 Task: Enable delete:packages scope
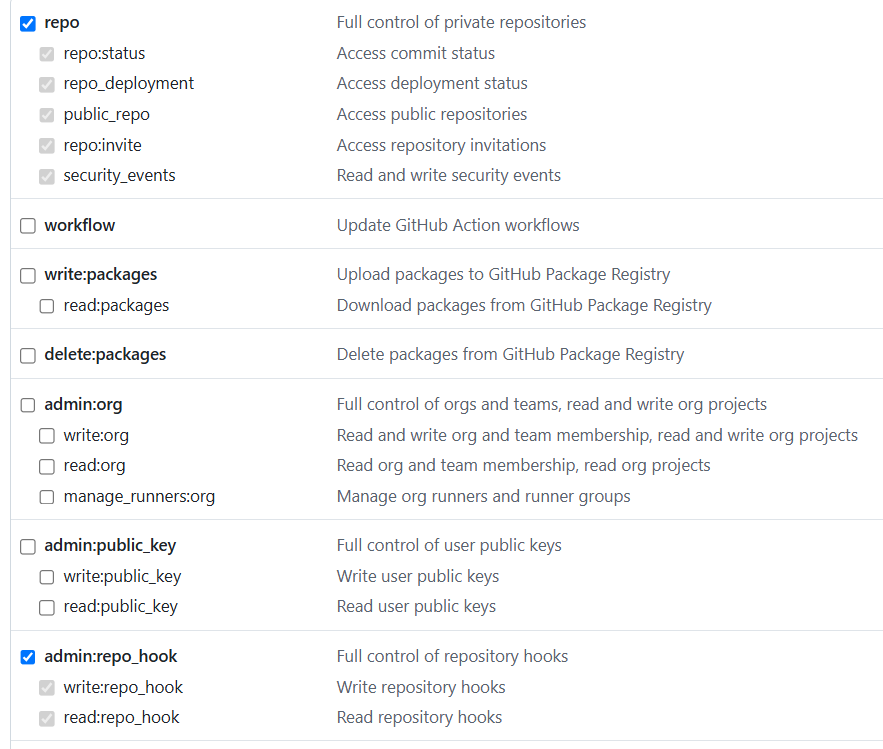28,355
